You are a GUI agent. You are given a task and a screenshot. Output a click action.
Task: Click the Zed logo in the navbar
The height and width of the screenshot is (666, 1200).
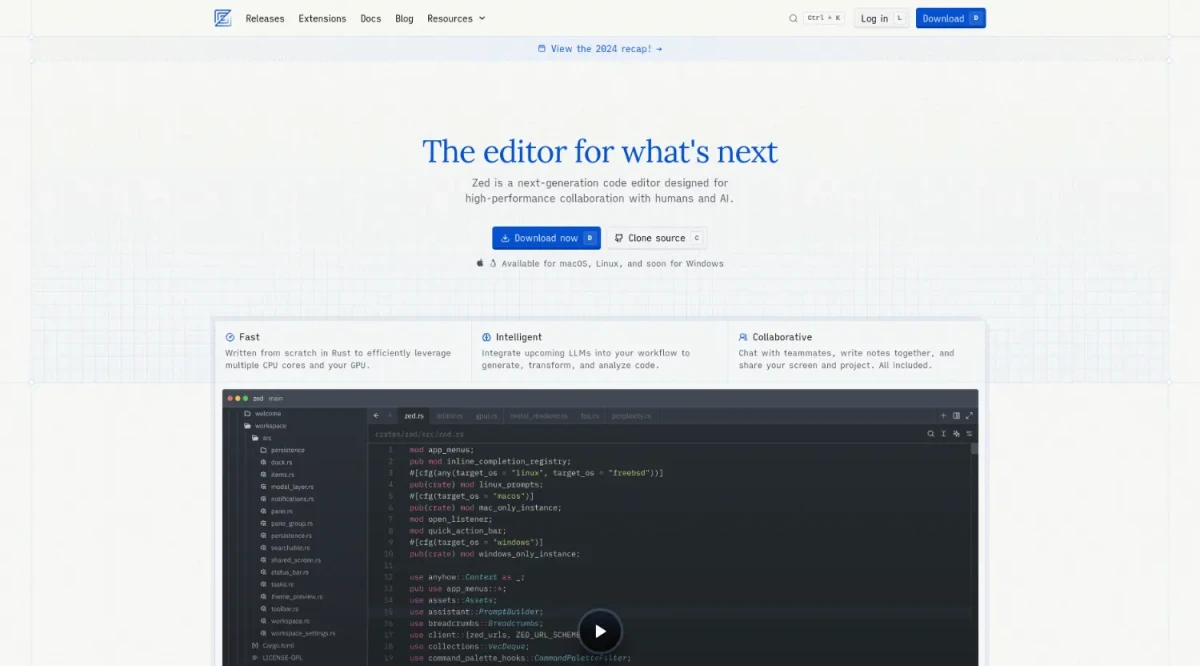(222, 18)
